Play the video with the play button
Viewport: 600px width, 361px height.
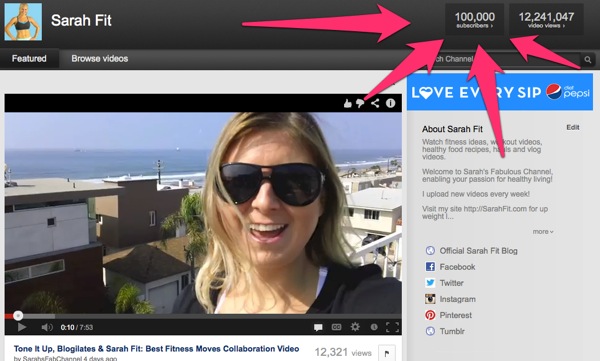point(22,327)
